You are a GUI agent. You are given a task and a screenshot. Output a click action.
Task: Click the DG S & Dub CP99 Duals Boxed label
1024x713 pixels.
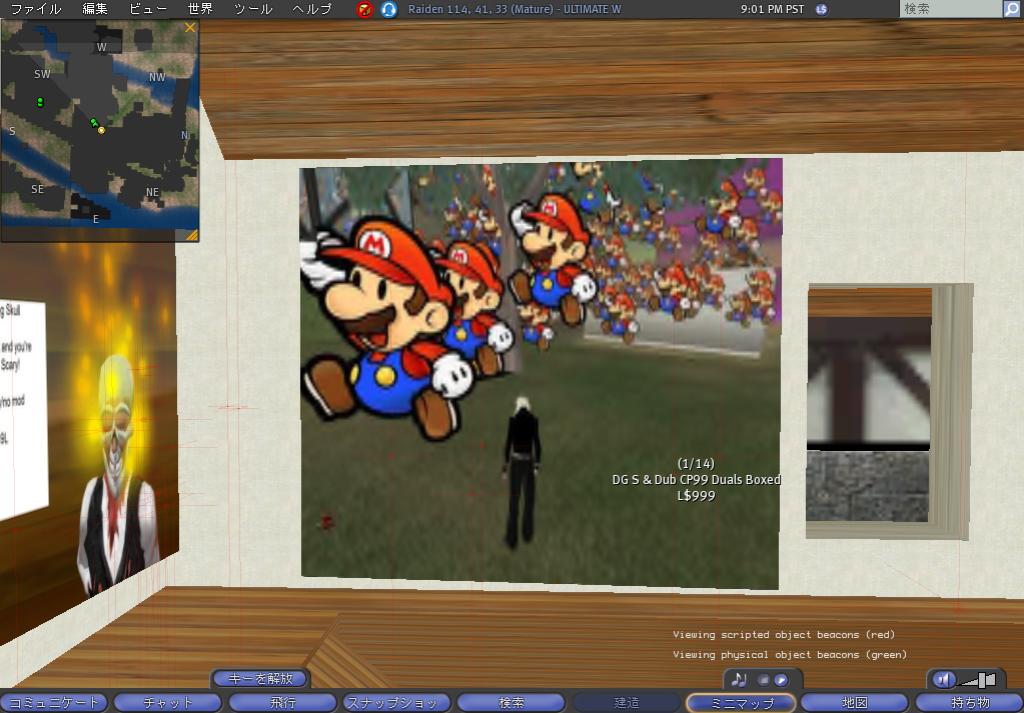[696, 479]
